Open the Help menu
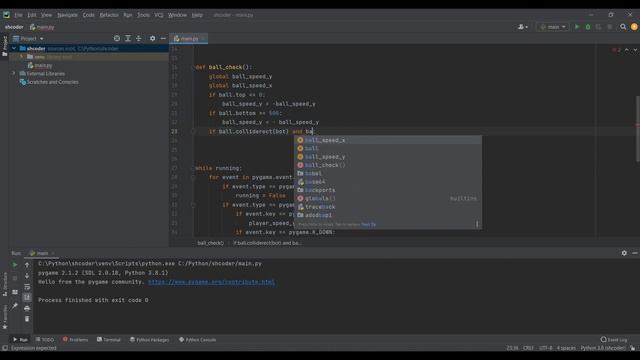This screenshot has width=640, height=360. point(197,15)
